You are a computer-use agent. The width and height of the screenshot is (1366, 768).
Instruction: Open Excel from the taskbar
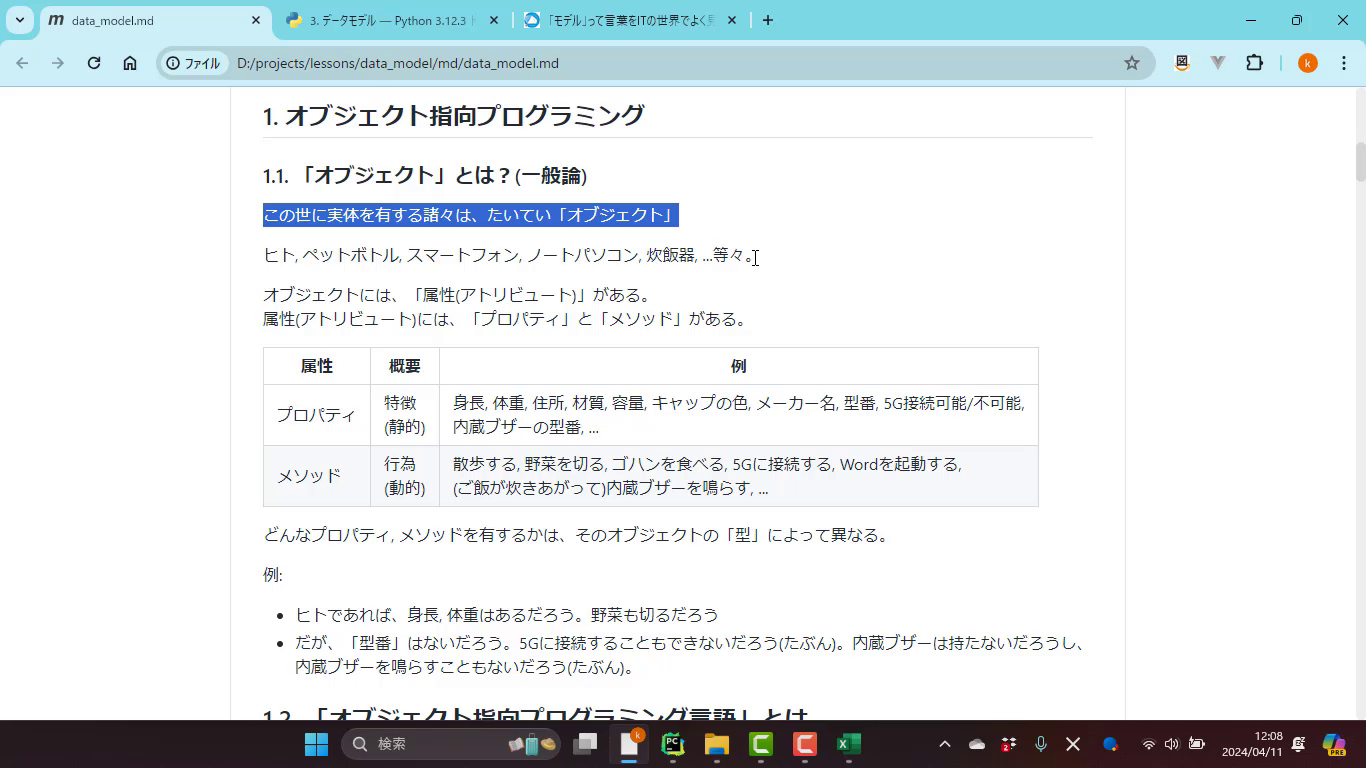tap(849, 744)
